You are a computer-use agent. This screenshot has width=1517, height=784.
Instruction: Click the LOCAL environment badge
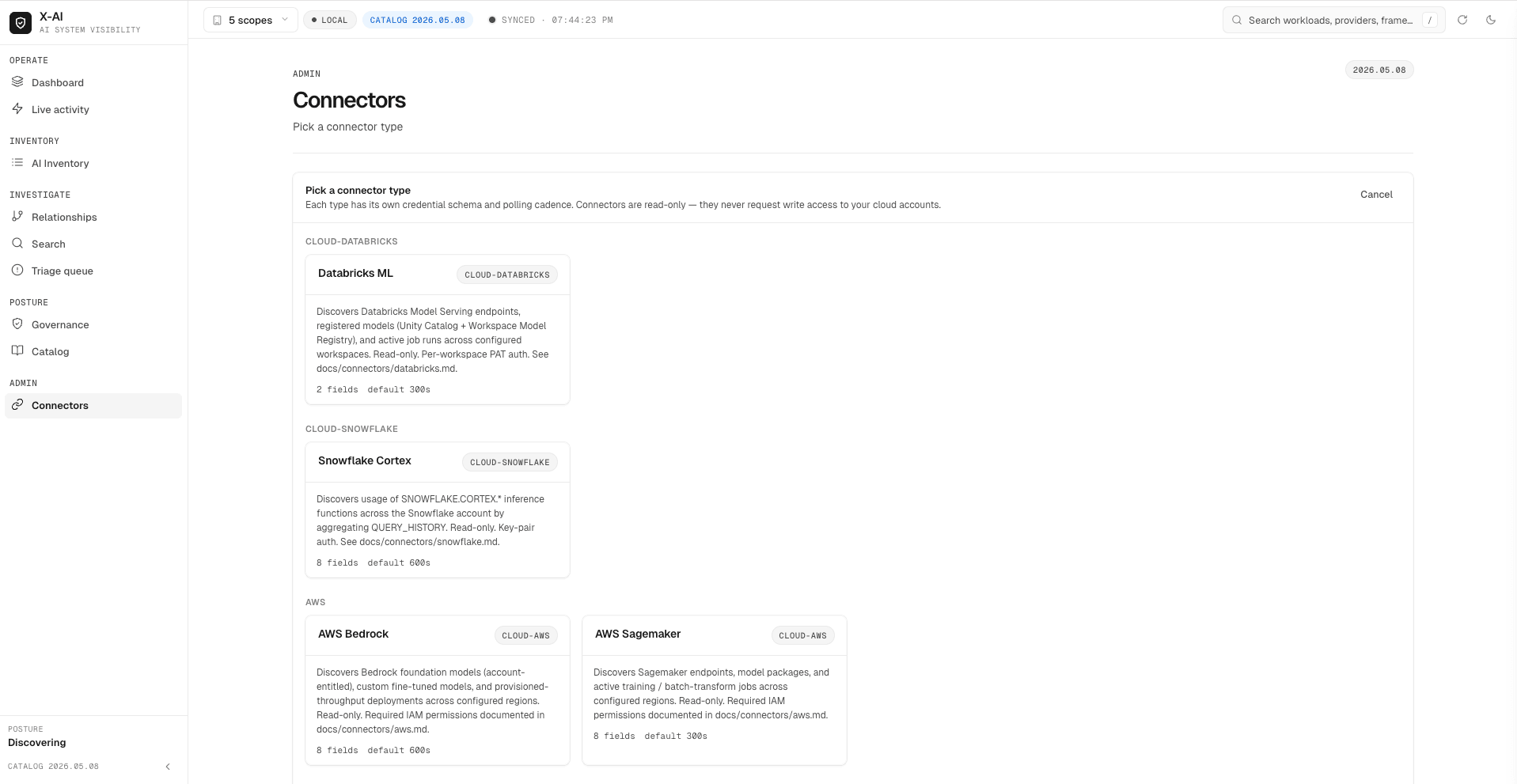coord(330,20)
